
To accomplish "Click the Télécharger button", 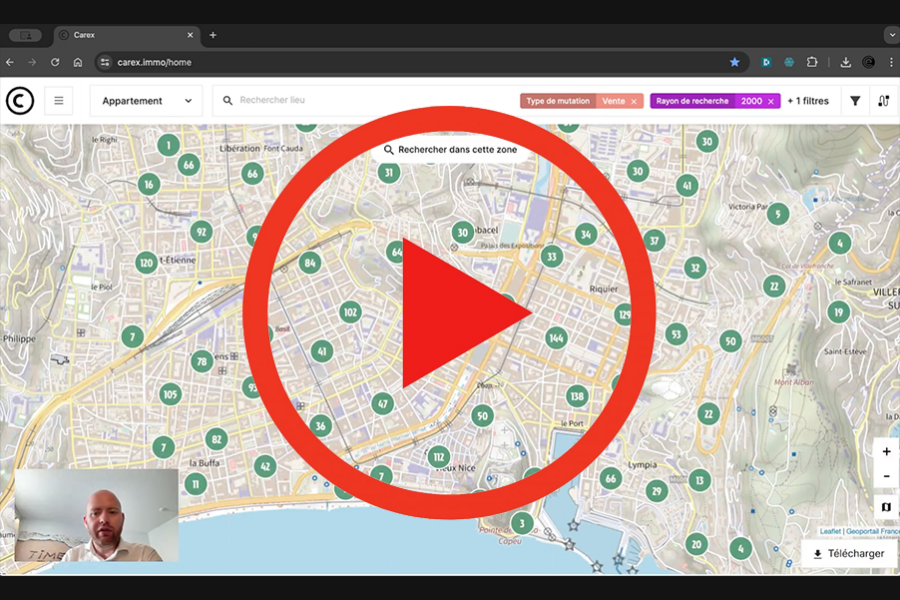I will [848, 554].
